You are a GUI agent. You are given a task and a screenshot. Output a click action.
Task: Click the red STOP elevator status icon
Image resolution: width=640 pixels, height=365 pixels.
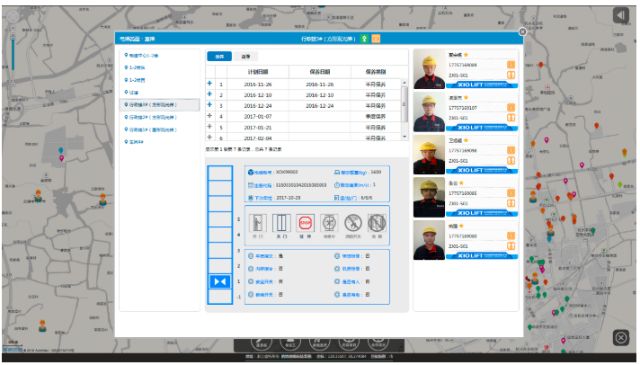pos(305,223)
